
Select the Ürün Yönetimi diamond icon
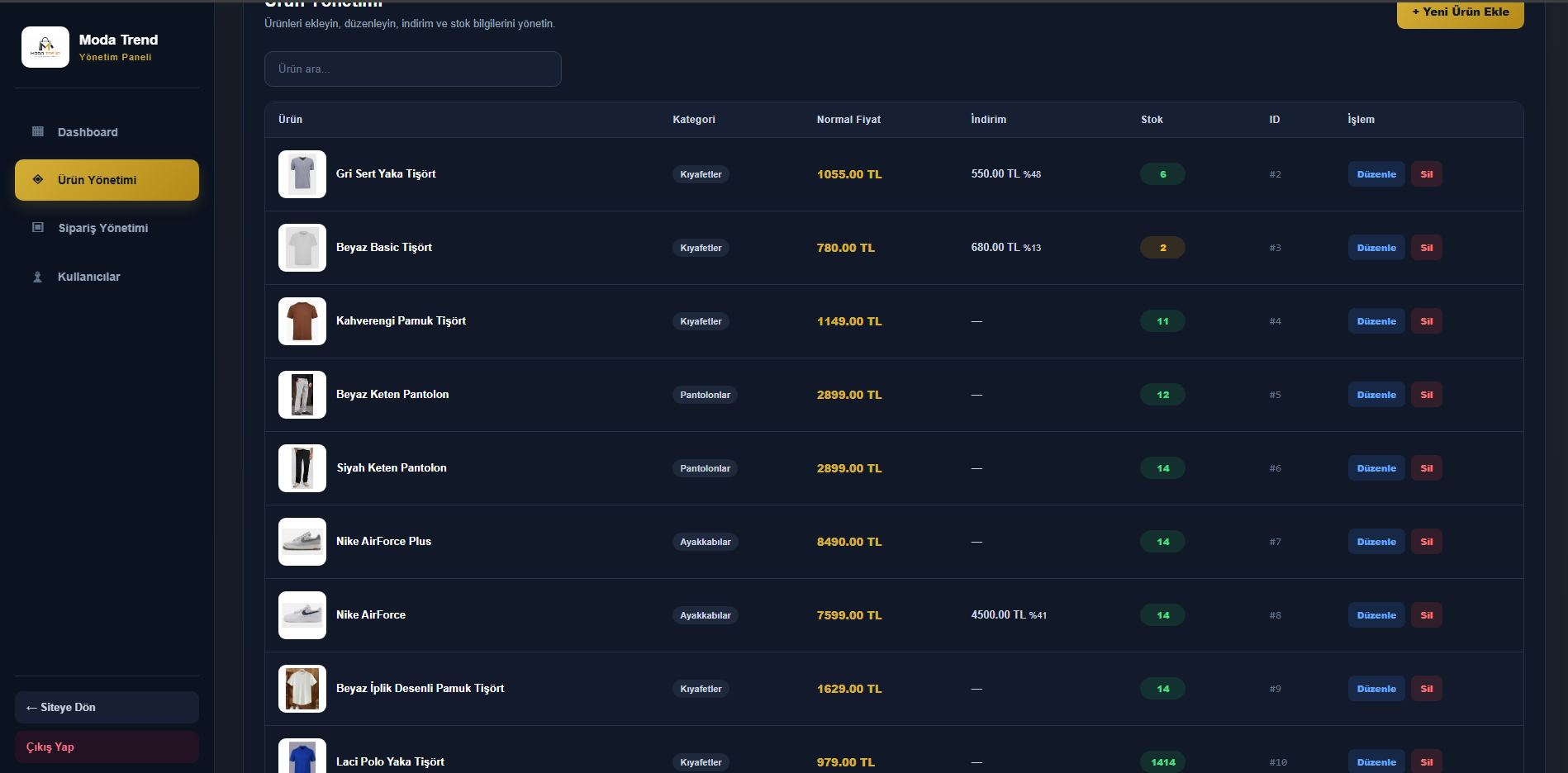click(x=38, y=179)
